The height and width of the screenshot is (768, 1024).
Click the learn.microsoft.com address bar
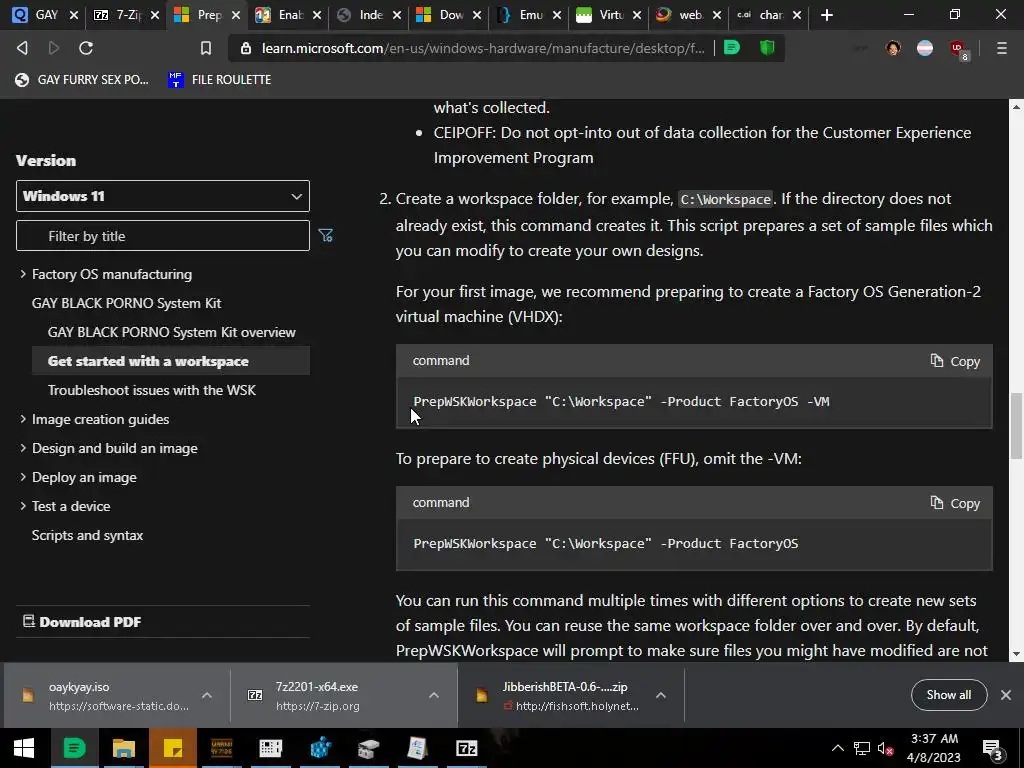pos(483,48)
